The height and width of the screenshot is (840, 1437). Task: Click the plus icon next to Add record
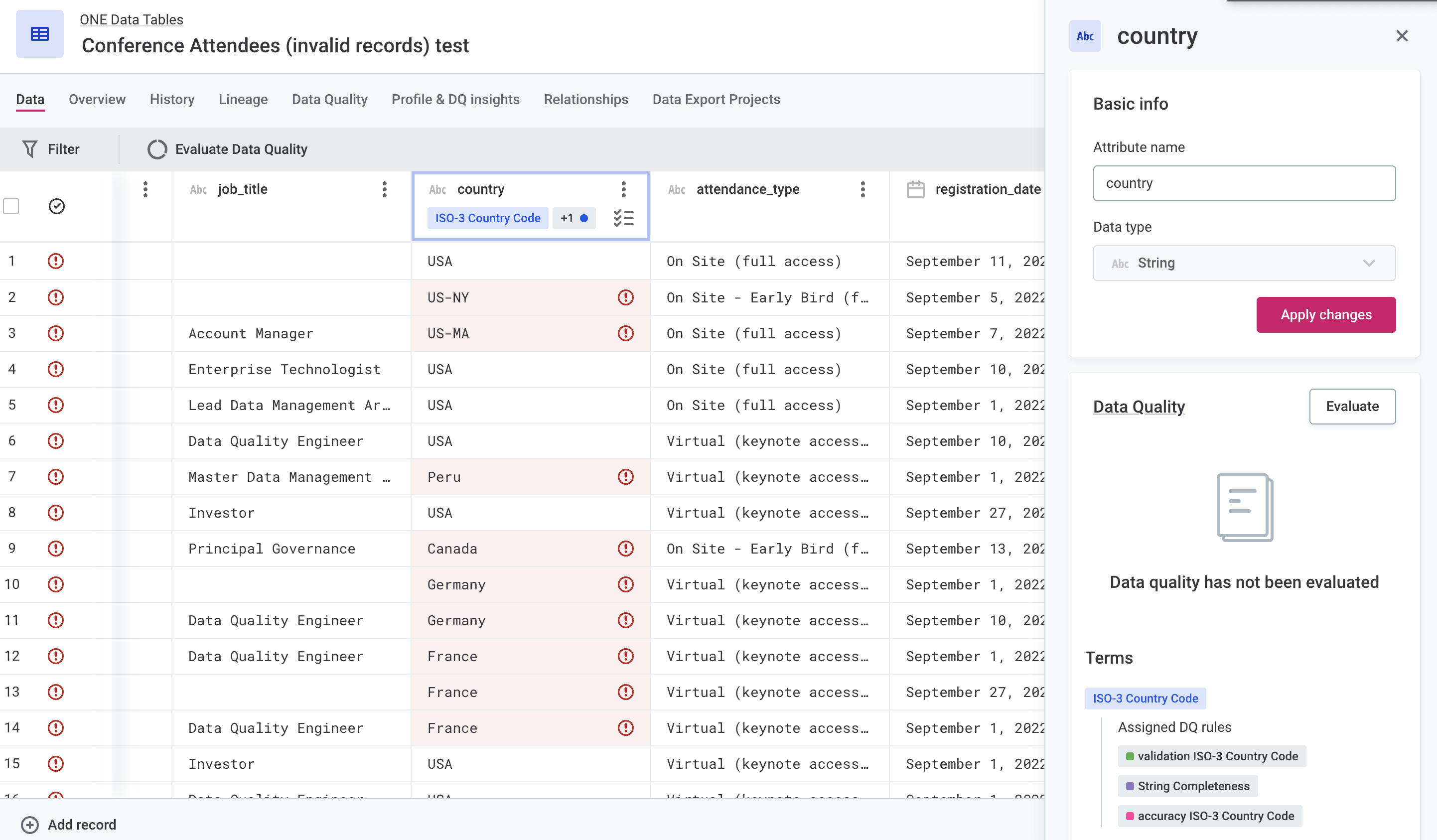[x=30, y=825]
